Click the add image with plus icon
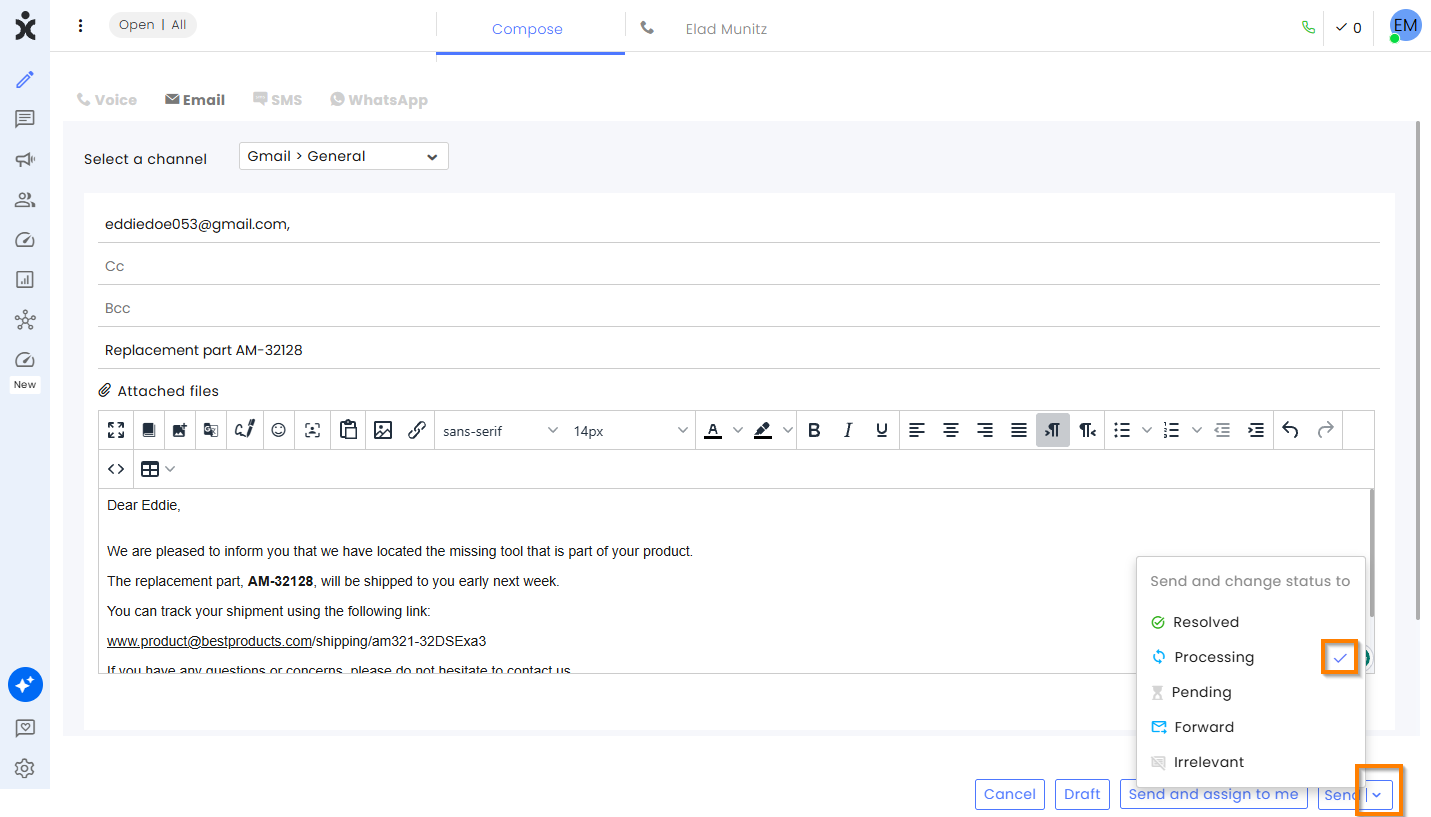 pos(180,430)
